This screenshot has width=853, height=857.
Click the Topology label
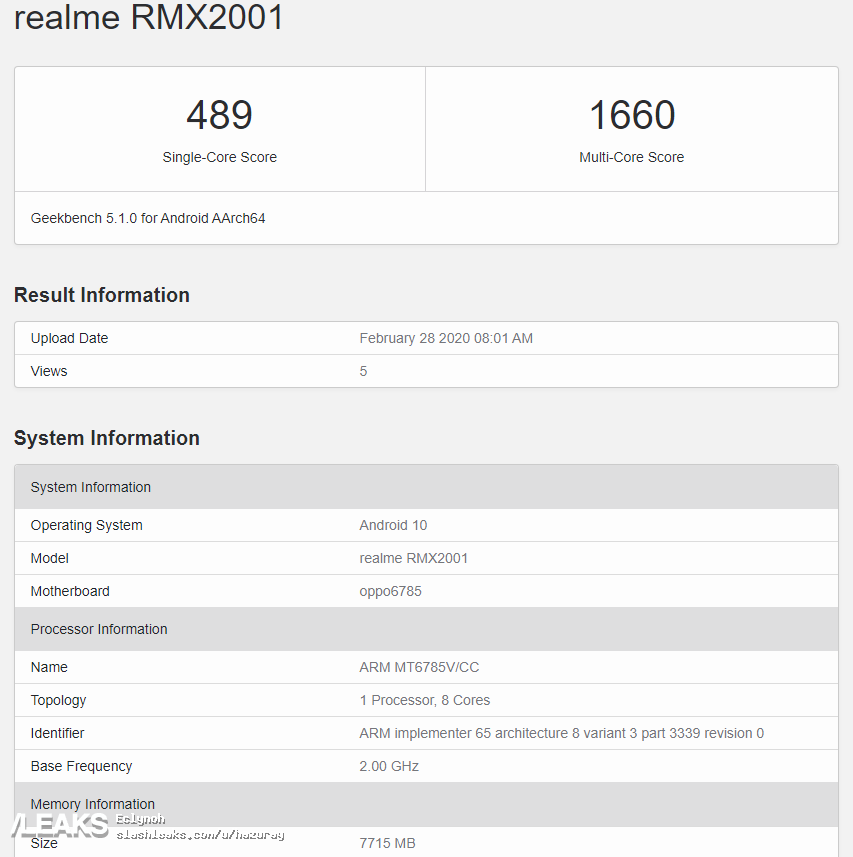pyautogui.click(x=58, y=700)
